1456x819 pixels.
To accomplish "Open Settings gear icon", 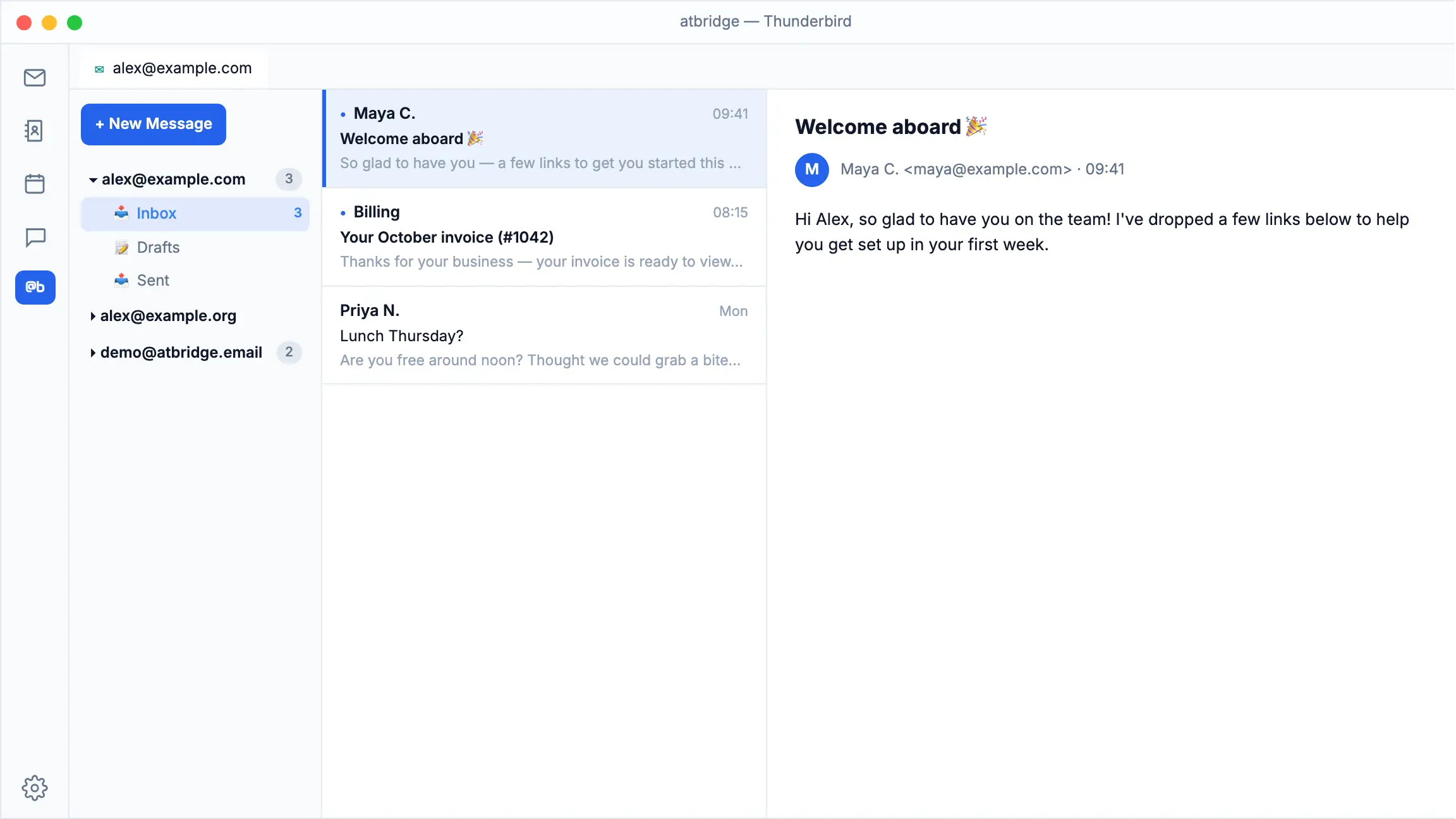I will pos(35,788).
